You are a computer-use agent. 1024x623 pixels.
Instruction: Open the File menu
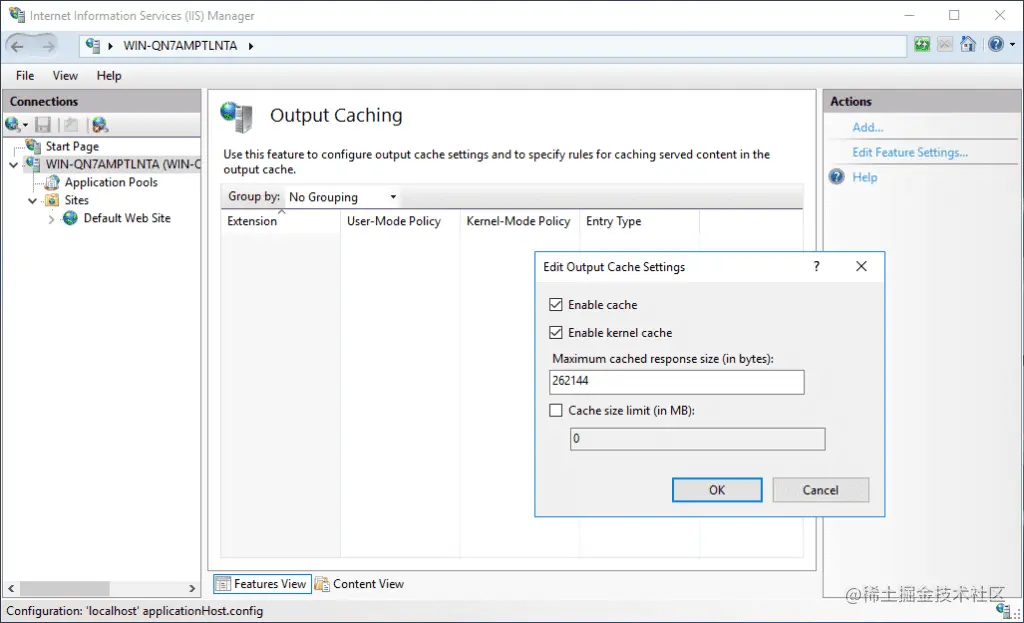[25, 76]
